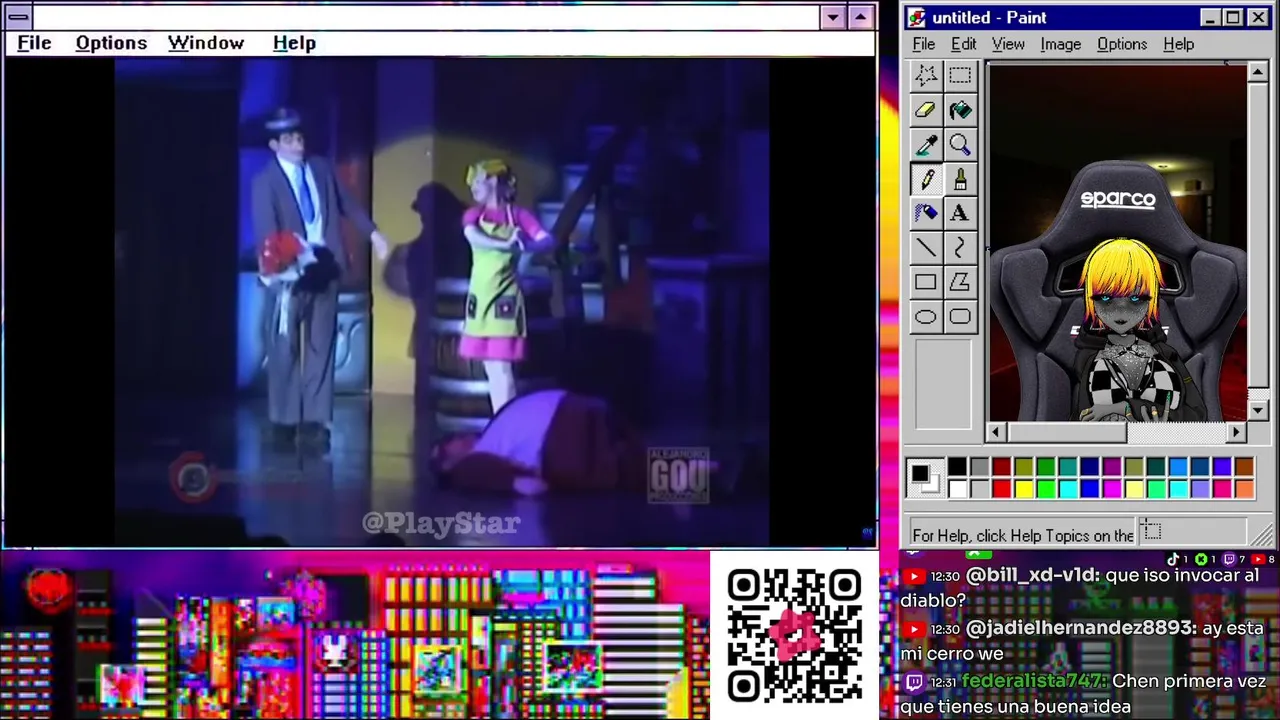
Task: Switch to the Brush tool in Paint
Action: (x=960, y=179)
